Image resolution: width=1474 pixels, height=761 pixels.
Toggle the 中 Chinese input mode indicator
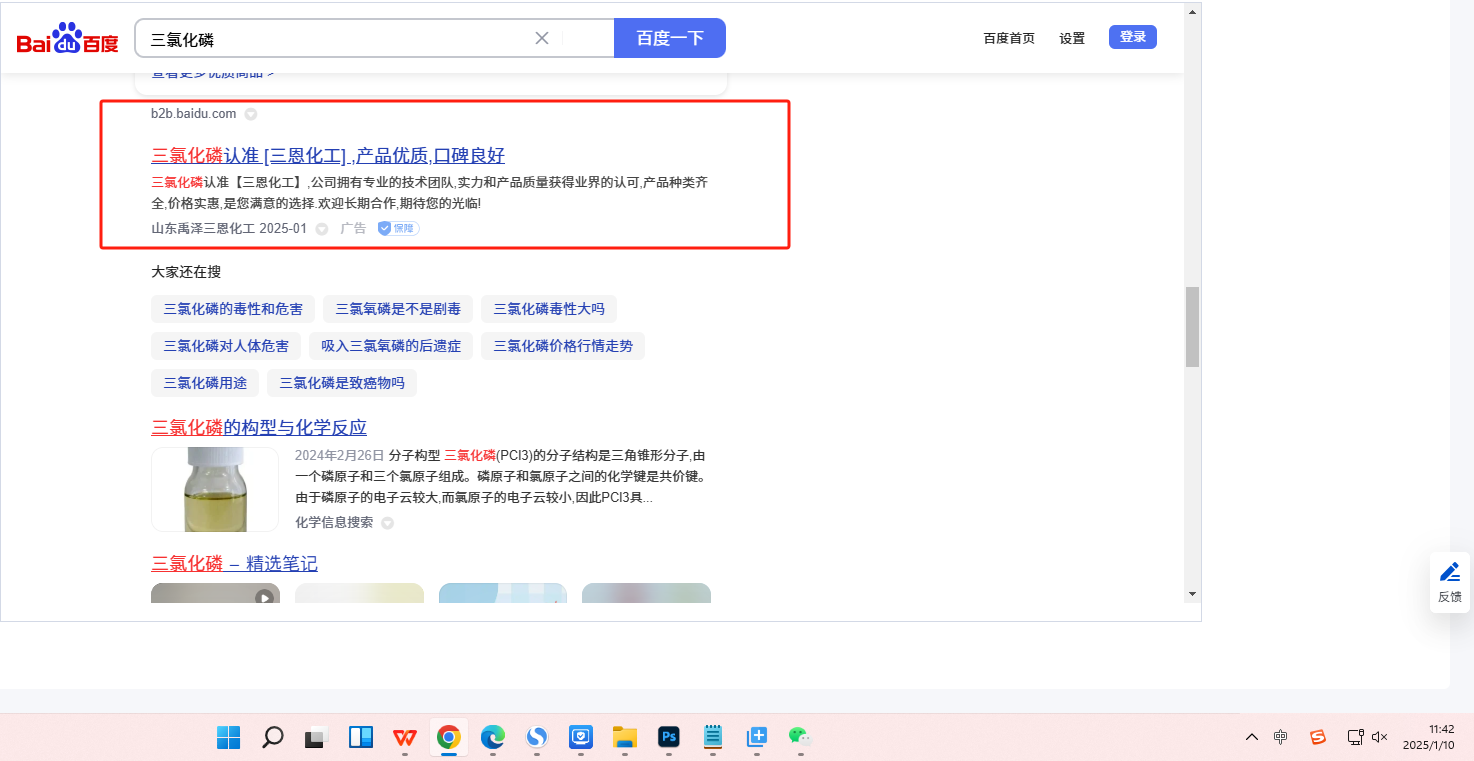coord(1281,737)
